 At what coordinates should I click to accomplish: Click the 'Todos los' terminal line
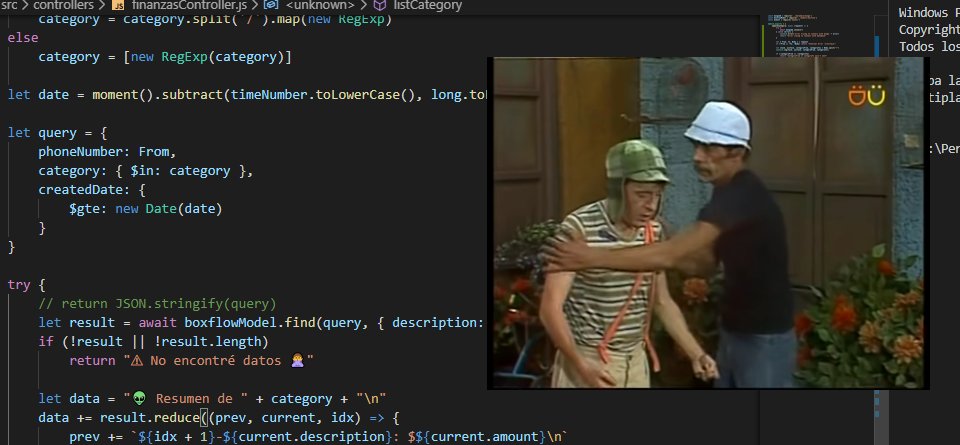929,47
